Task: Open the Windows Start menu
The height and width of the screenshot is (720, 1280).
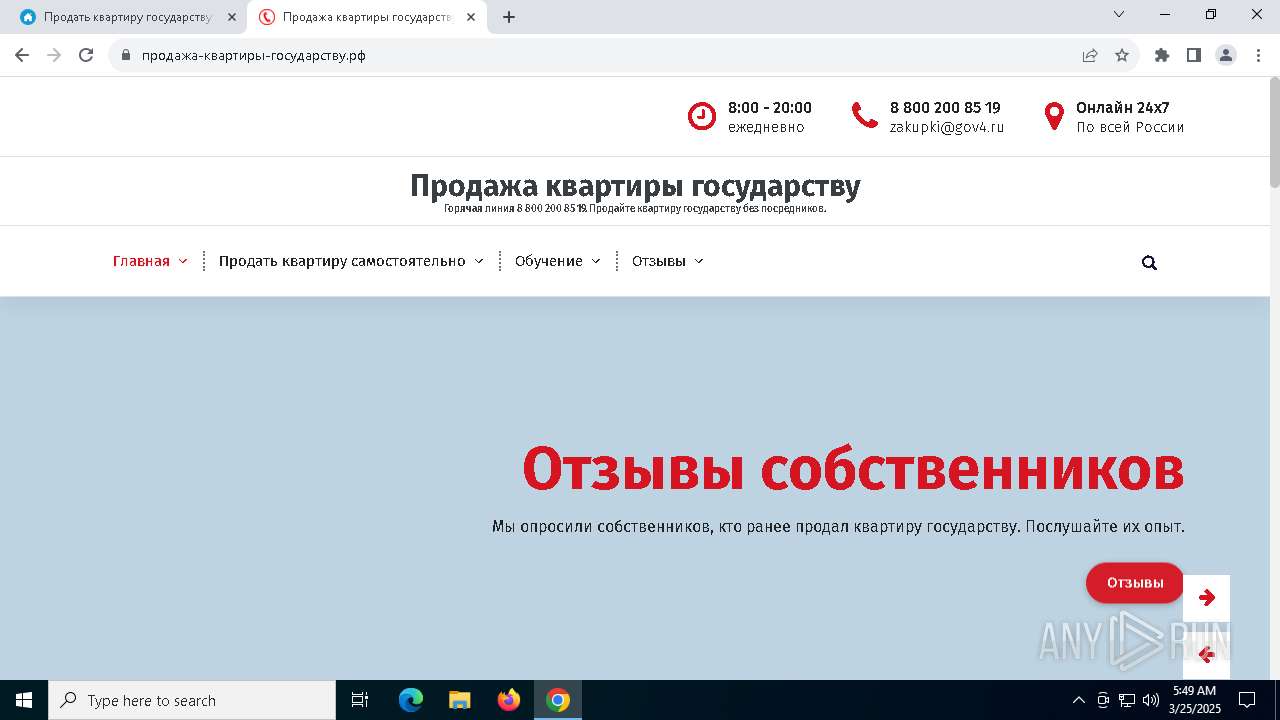Action: click(x=24, y=700)
